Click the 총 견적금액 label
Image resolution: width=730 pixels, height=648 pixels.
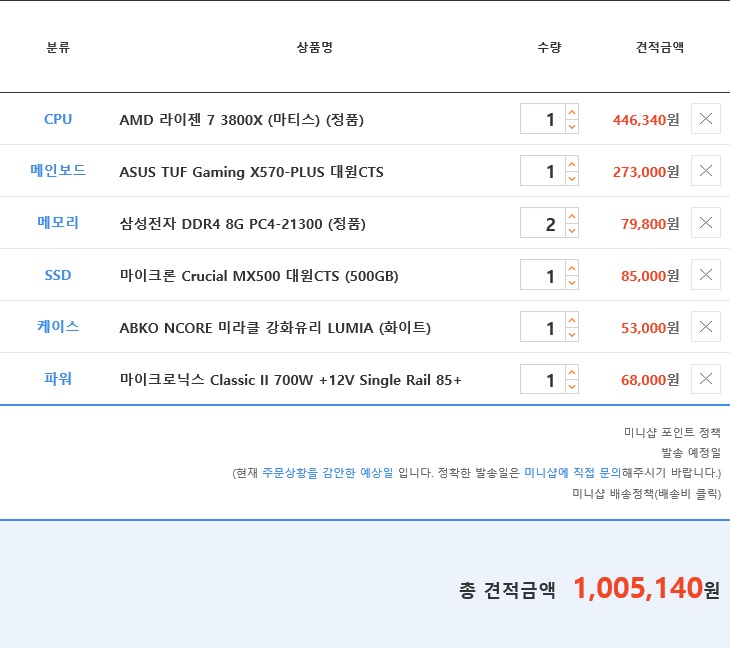507,590
